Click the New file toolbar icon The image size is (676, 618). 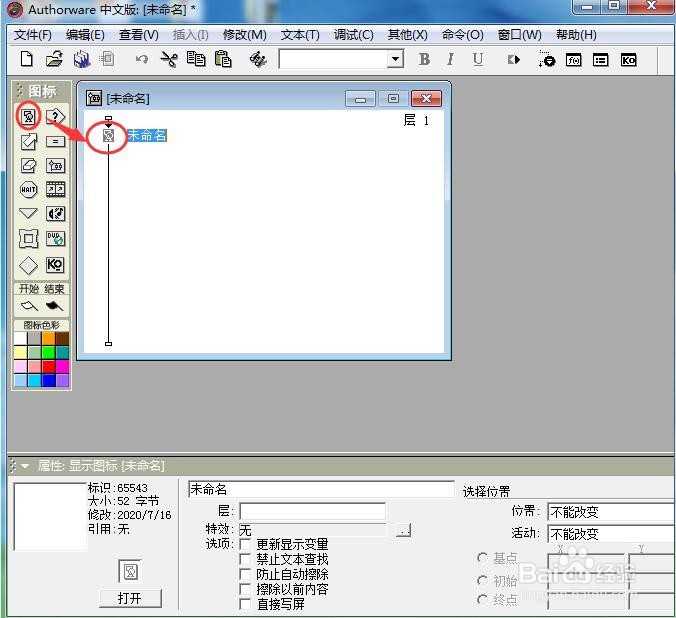coord(27,59)
